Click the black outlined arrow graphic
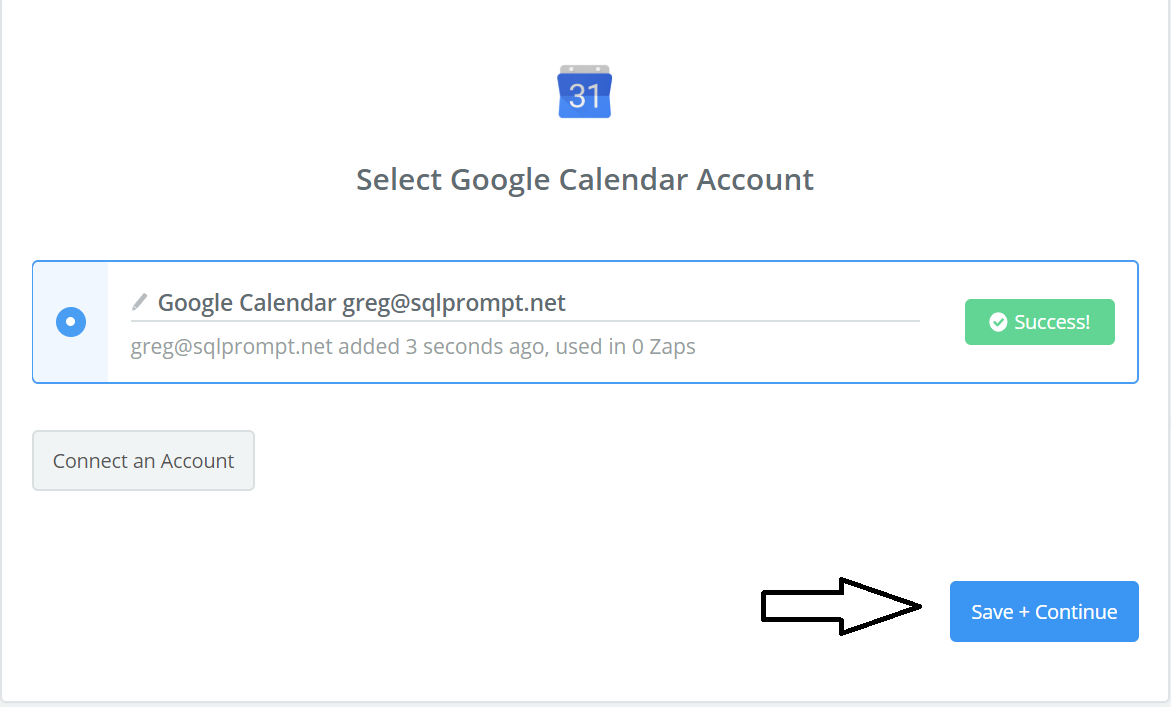The width and height of the screenshot is (1171, 707). (841, 606)
